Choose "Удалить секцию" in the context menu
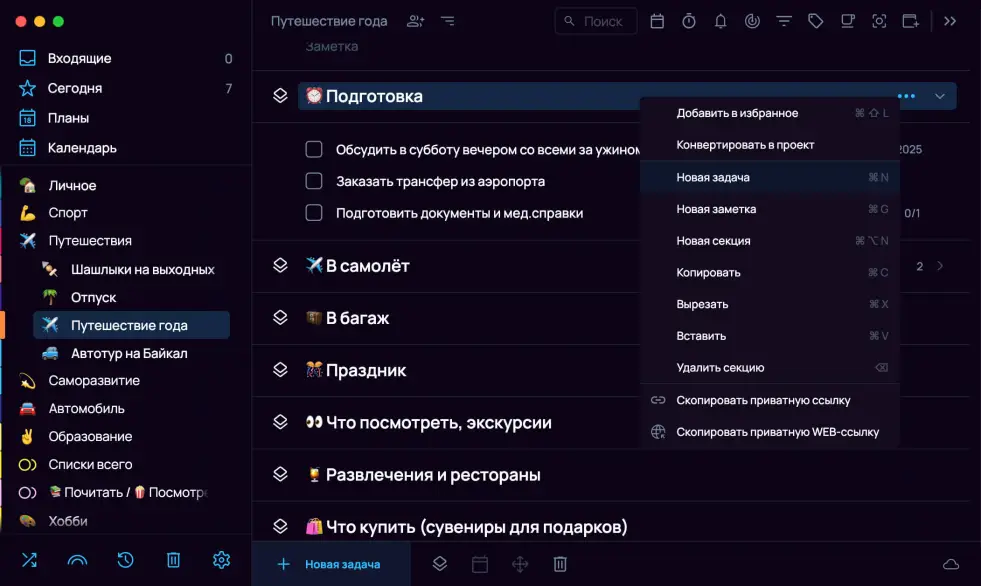The image size is (981, 586). [720, 368]
